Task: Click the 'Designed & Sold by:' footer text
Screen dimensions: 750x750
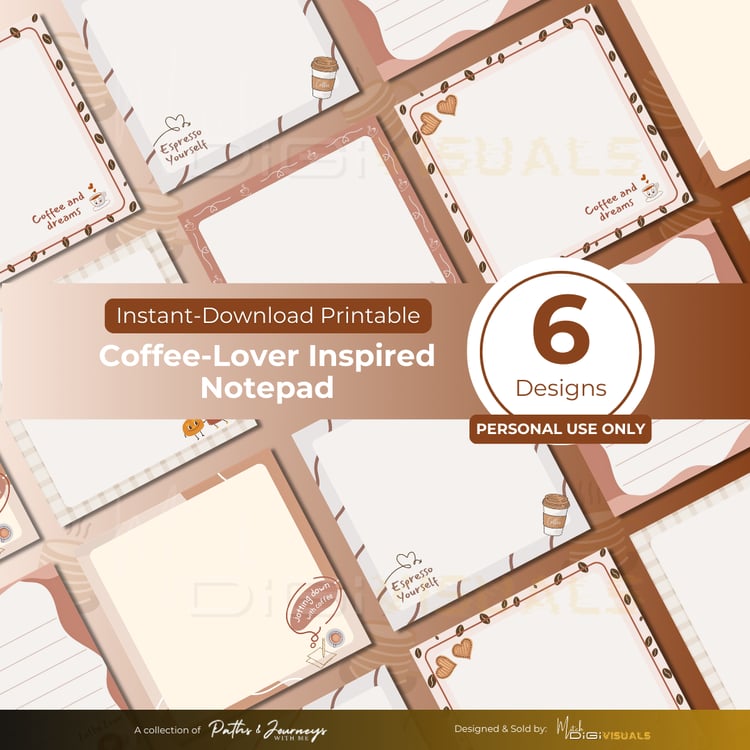Action: pyautogui.click(x=500, y=729)
